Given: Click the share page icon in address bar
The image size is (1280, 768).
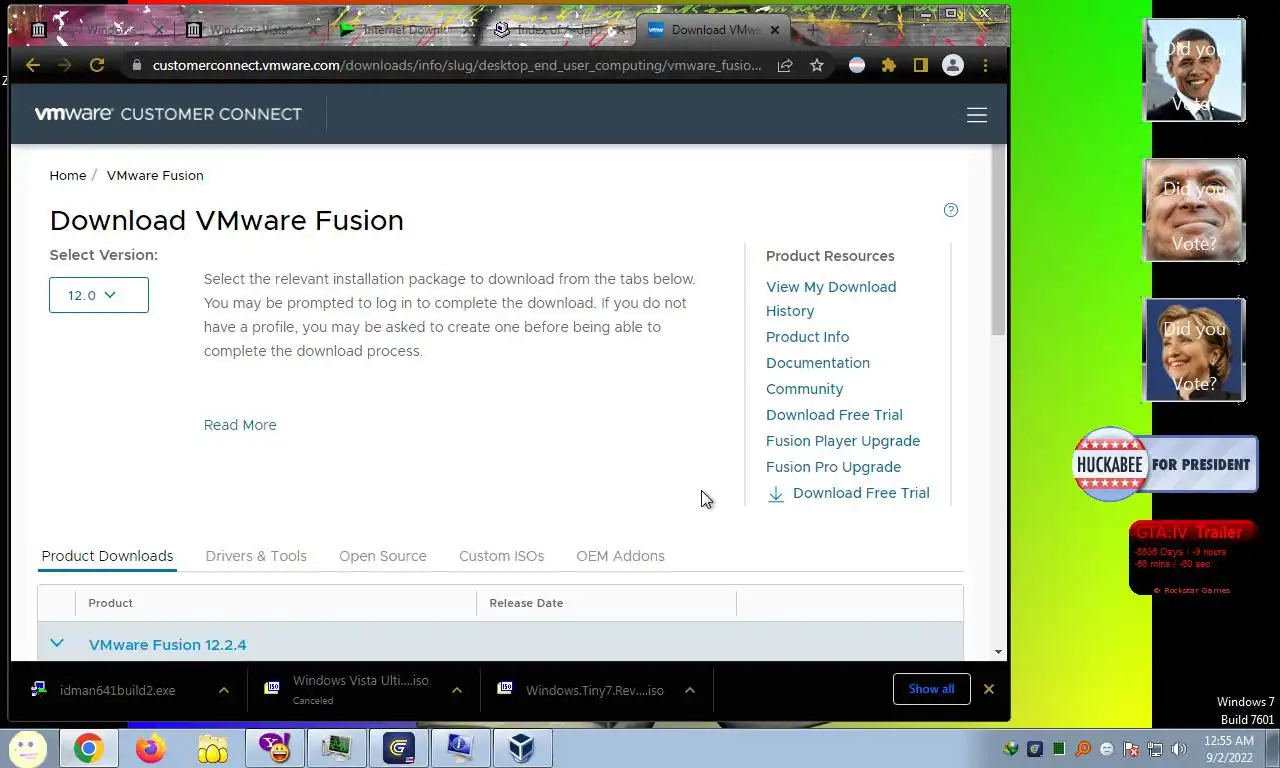Looking at the screenshot, I should pyautogui.click(x=785, y=65).
